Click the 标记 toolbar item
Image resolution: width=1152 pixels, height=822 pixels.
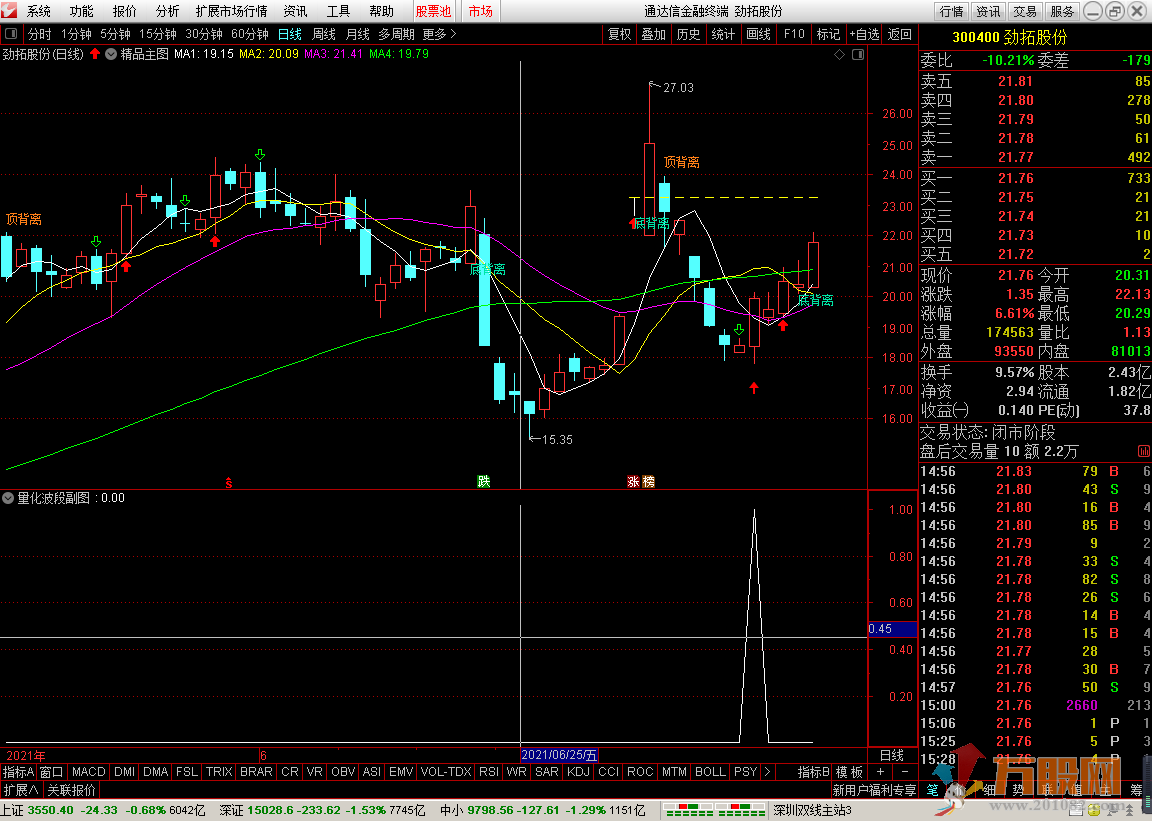828,34
